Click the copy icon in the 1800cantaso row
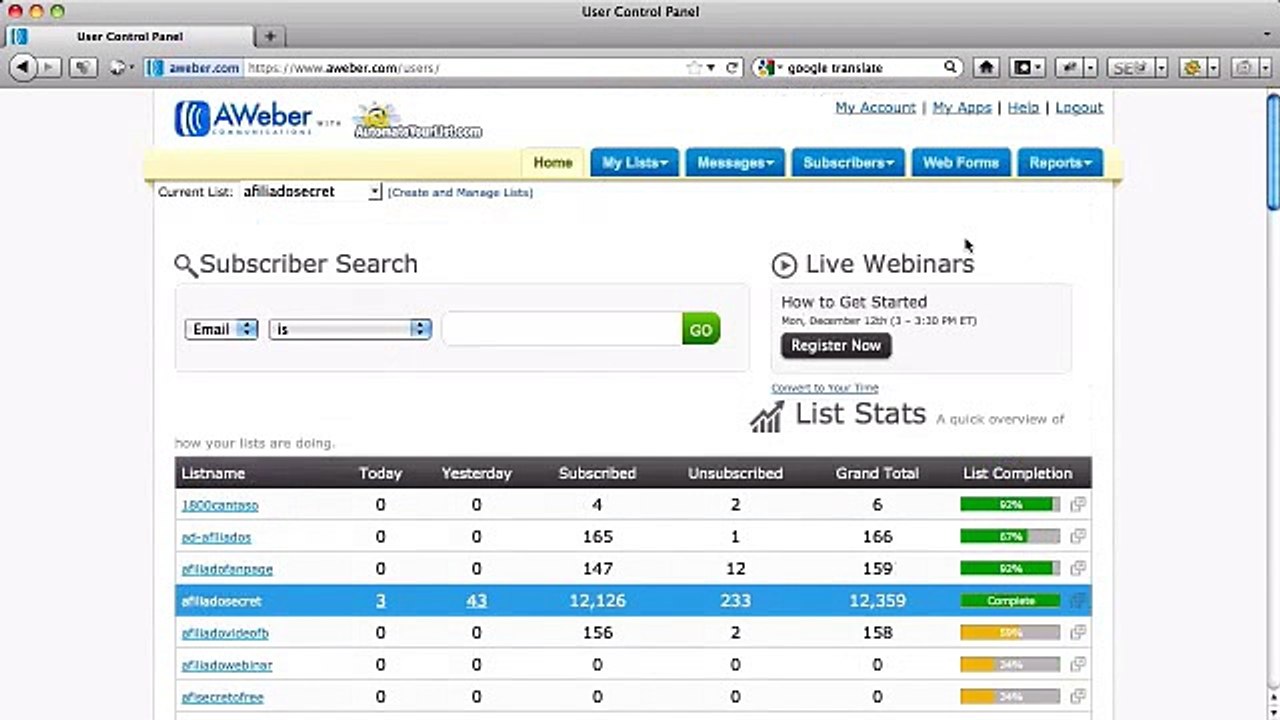The image size is (1280, 720). pos(1078,505)
